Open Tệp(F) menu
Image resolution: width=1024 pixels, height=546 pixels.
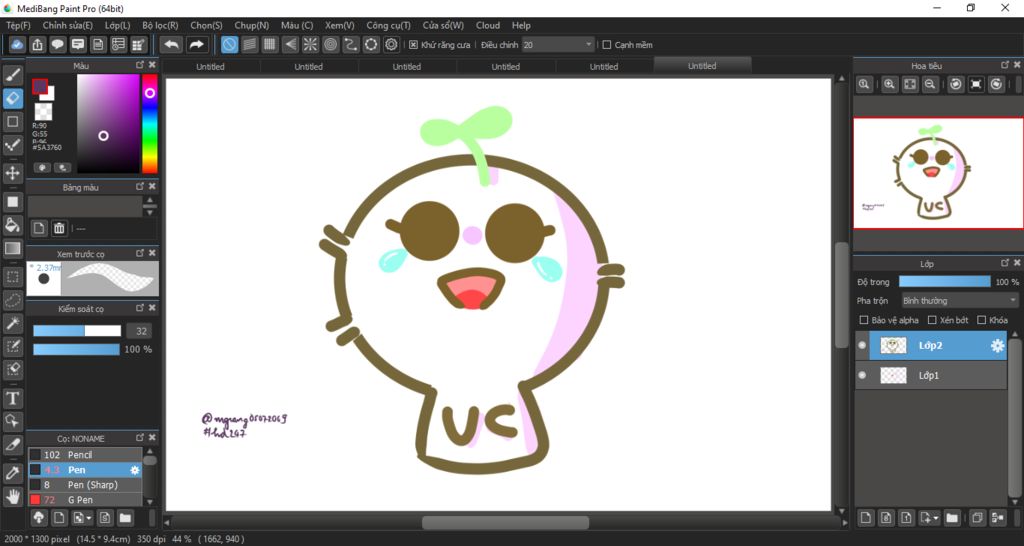click(18, 25)
